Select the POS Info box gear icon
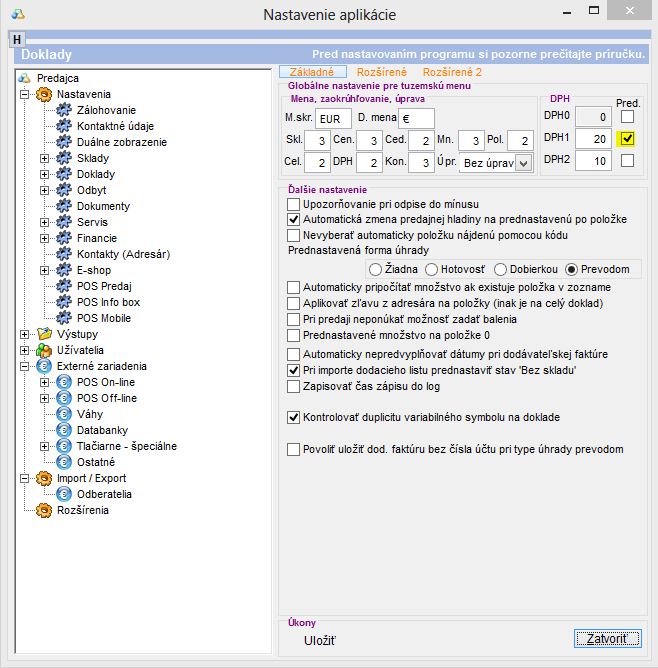The height and width of the screenshot is (668, 658). pos(65,302)
